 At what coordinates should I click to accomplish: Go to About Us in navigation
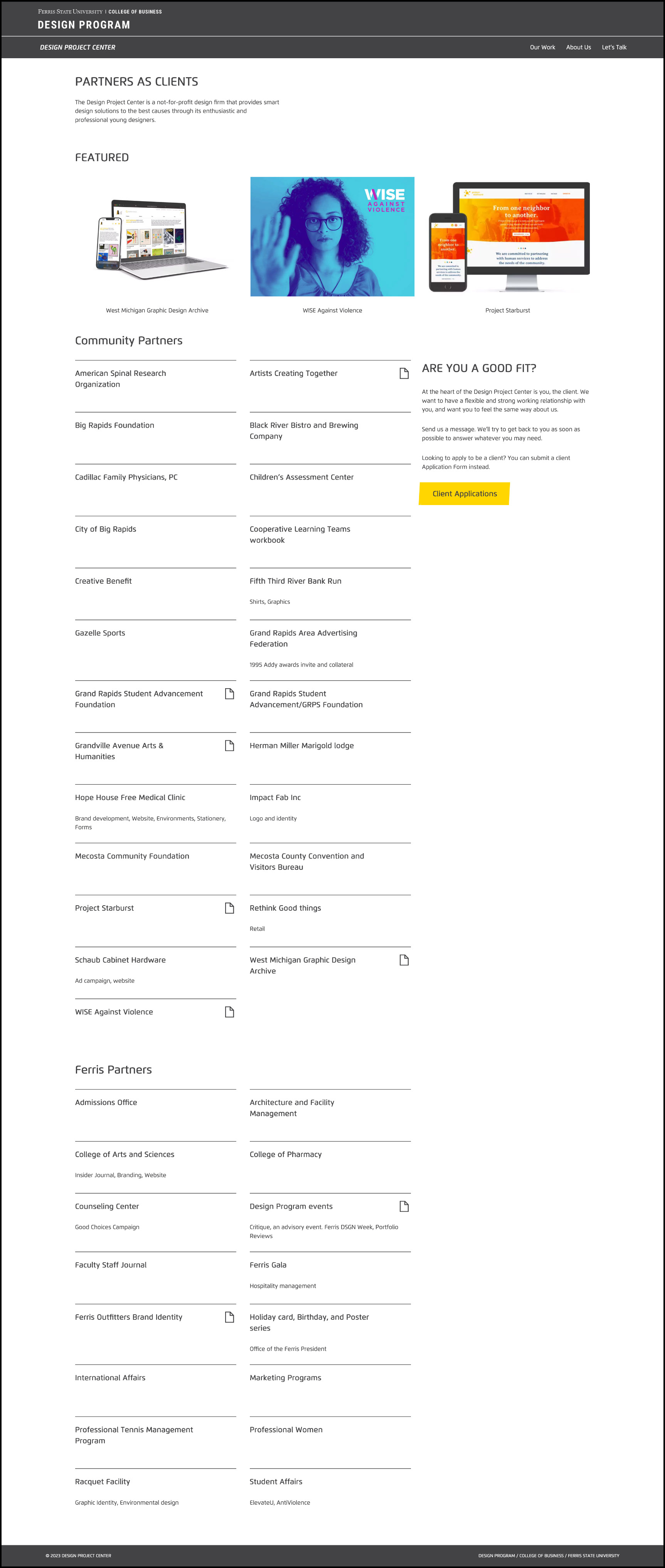coord(578,47)
